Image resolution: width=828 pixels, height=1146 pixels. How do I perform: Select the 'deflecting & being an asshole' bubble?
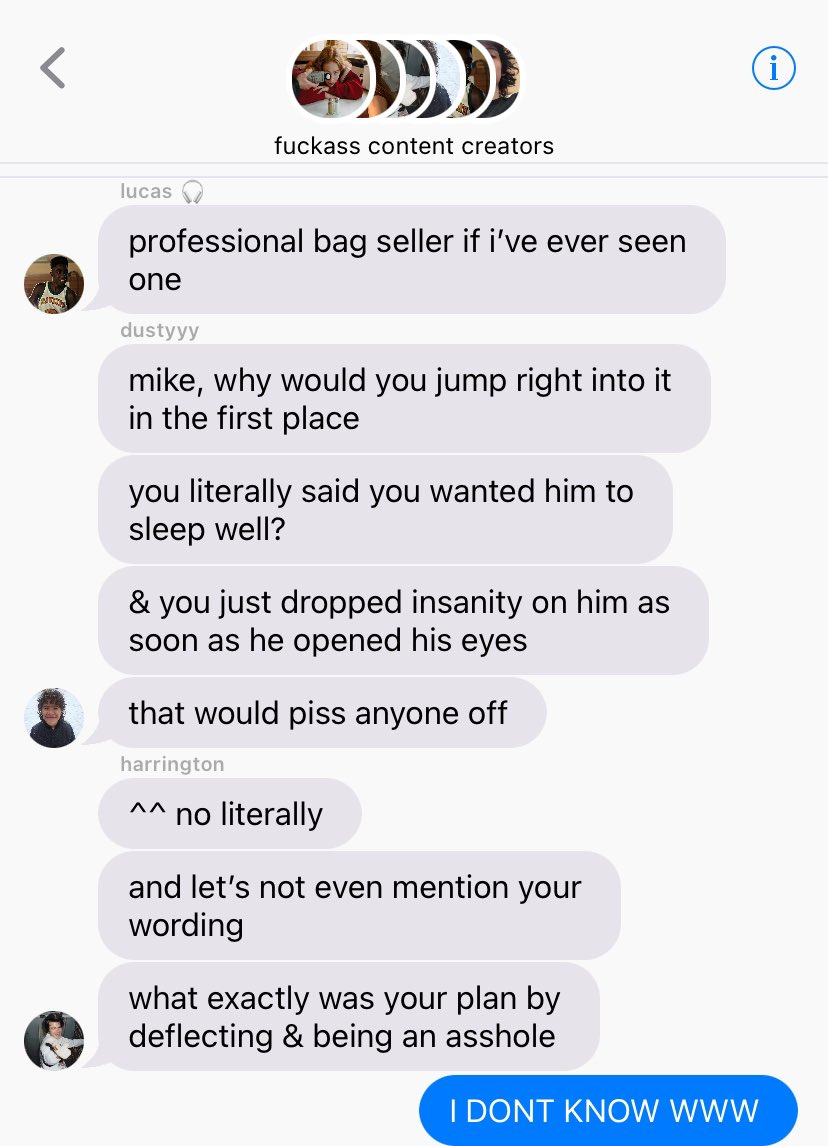349,1017
